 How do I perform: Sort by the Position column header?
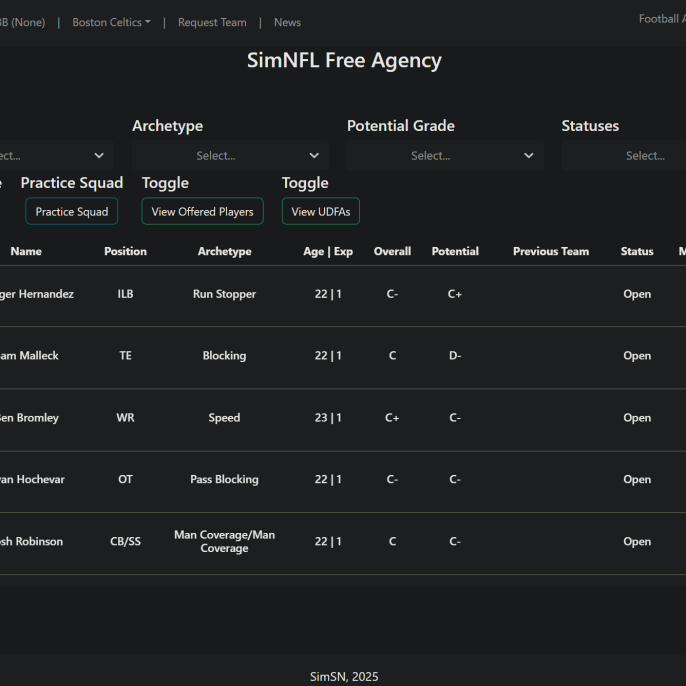(x=126, y=251)
